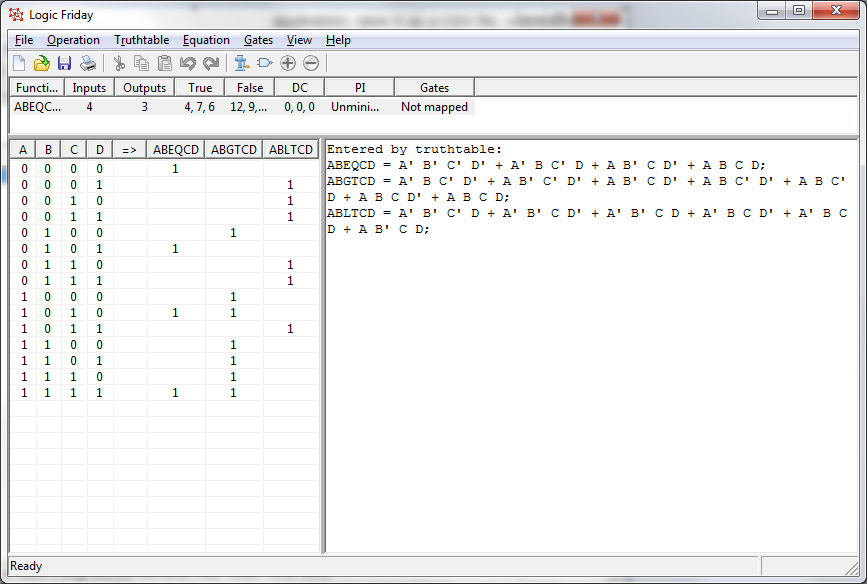Open the gate diagram view icon
Image resolution: width=867 pixels, height=584 pixels.
click(262, 62)
